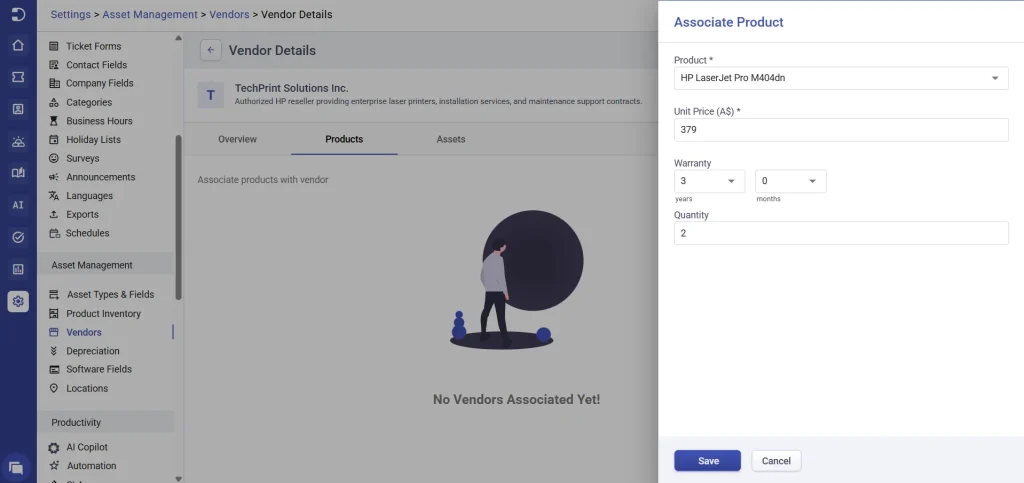Click the 'No Vendors Associated Yet!' message
1024x483 pixels.
(x=517, y=399)
